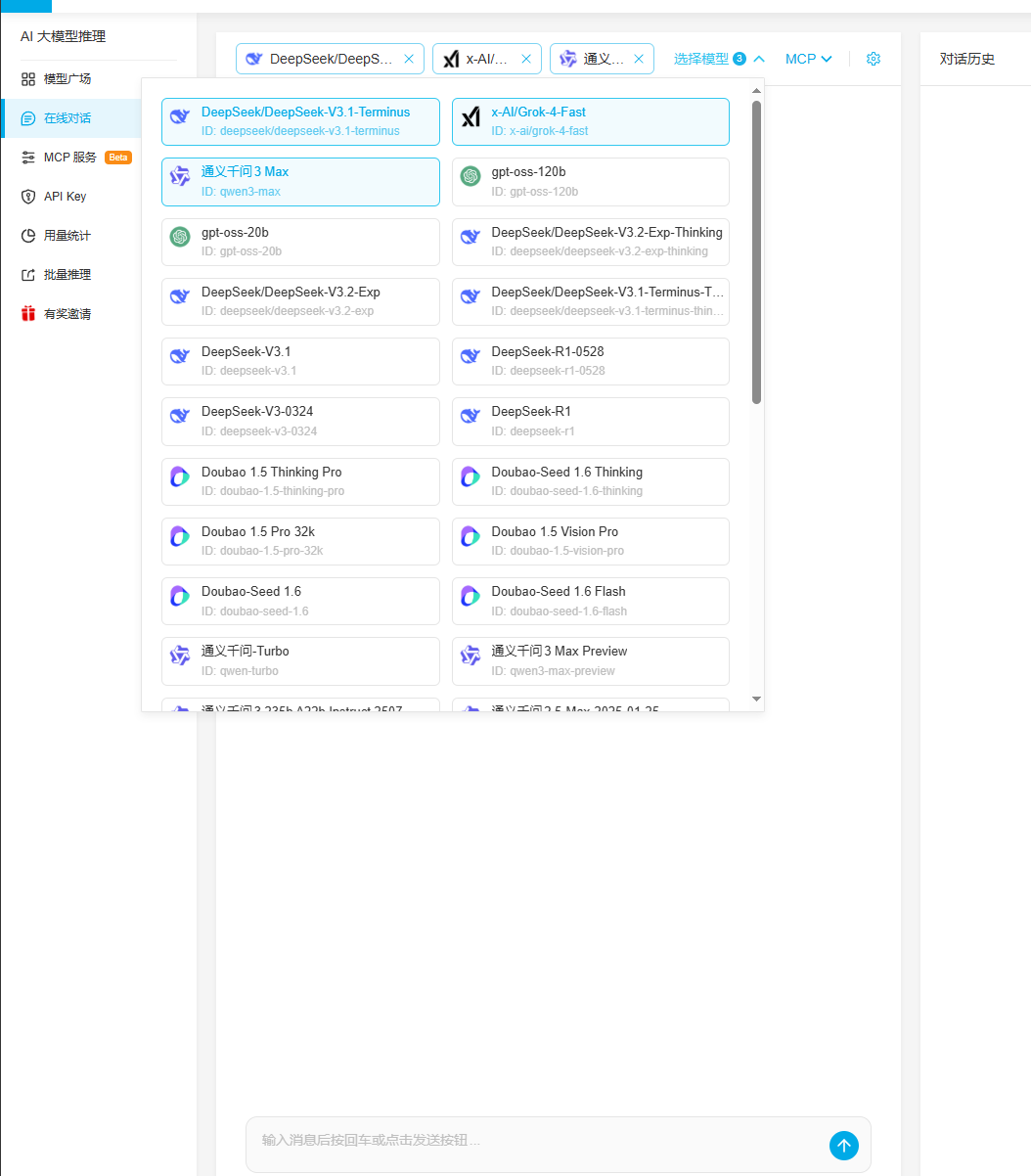Viewport: 1031px width, 1176px height.
Task: Remove the x-AI model tag
Action: pos(526,59)
